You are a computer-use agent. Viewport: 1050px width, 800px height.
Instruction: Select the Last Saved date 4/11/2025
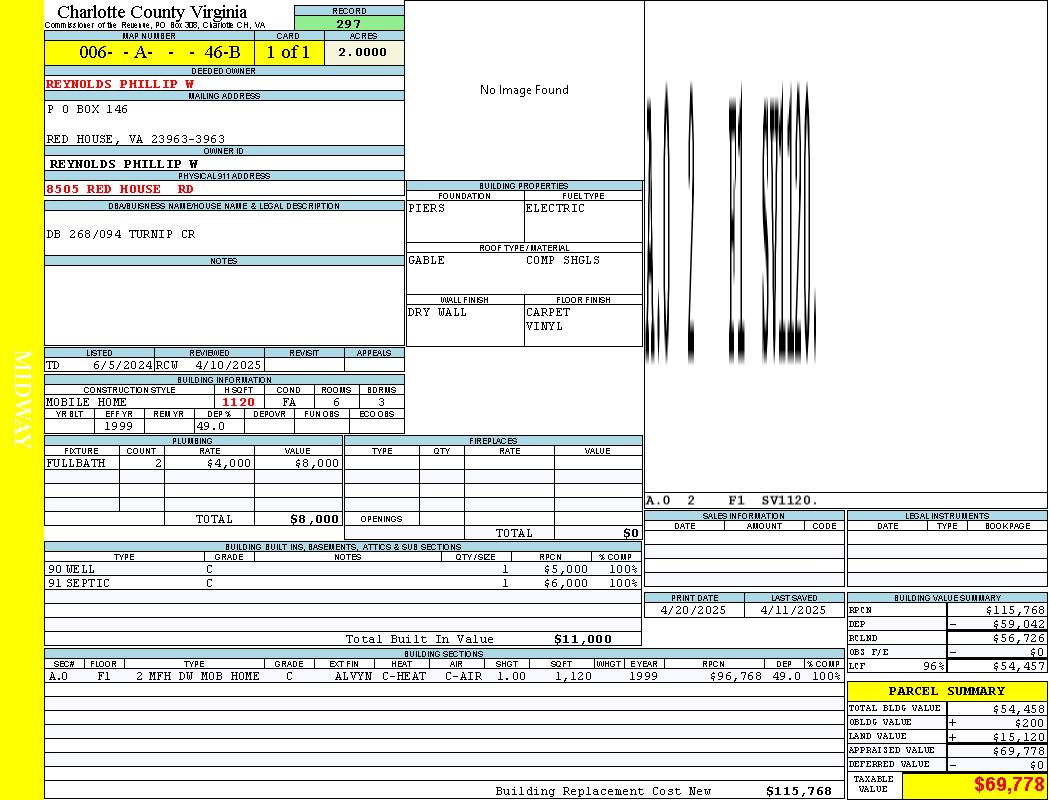click(793, 610)
